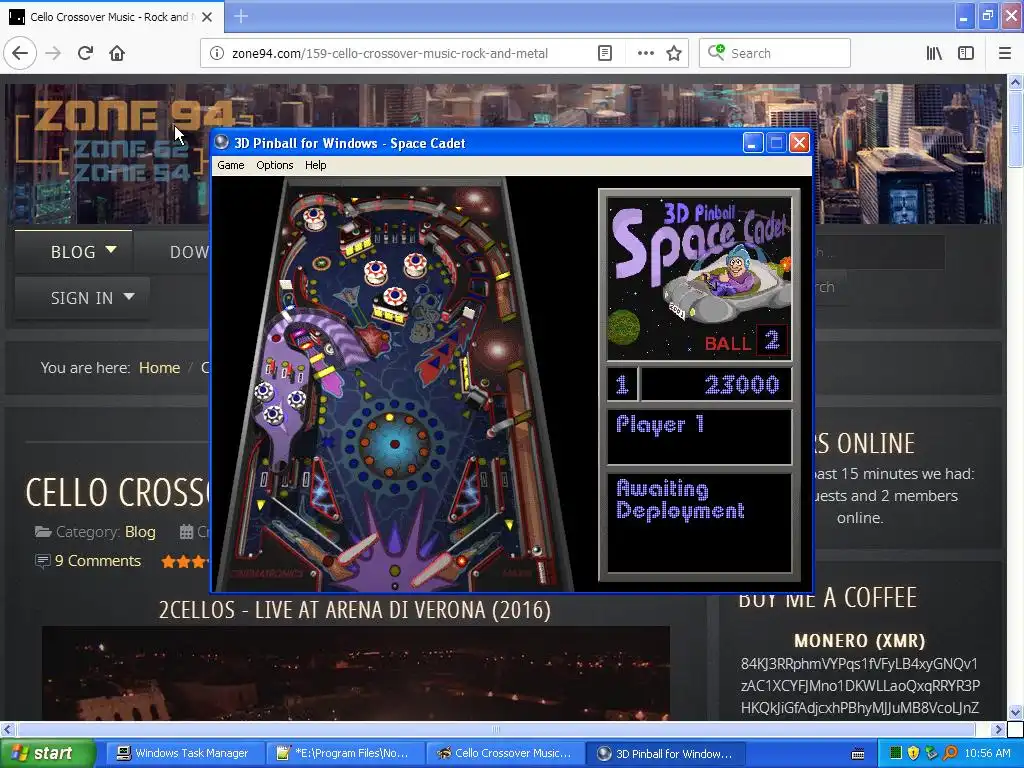
Task: Click the Space Cadet logo artwork panel
Action: coord(699,279)
